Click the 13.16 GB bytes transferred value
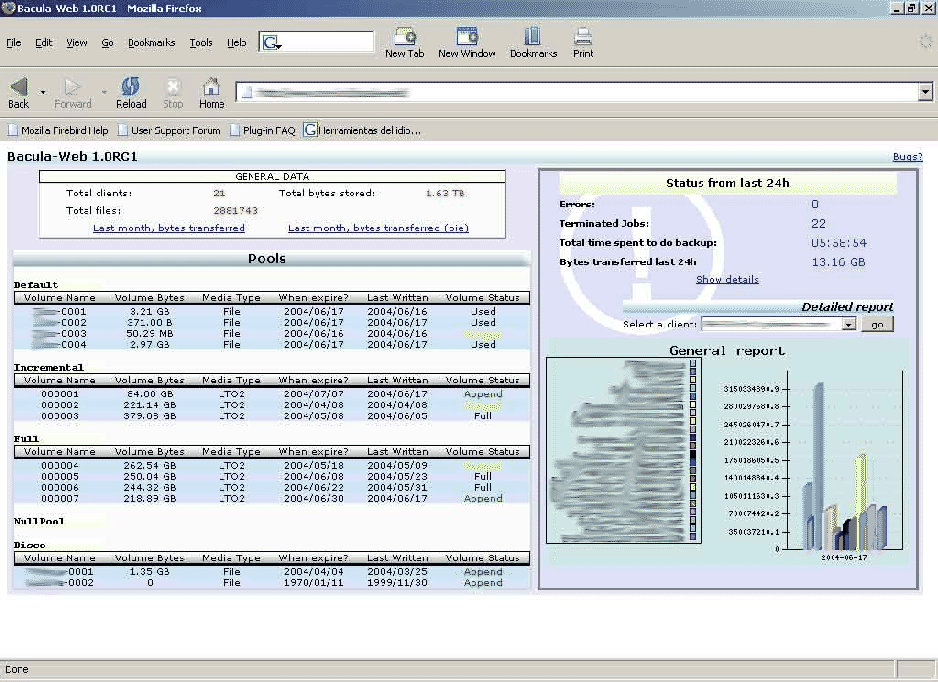The width and height of the screenshot is (938, 682). tap(838, 262)
